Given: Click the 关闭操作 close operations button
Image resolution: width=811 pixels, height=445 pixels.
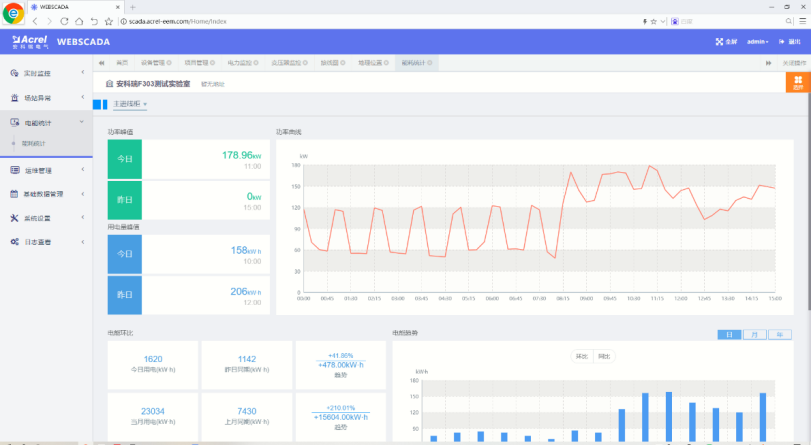Looking at the screenshot, I should [x=794, y=62].
